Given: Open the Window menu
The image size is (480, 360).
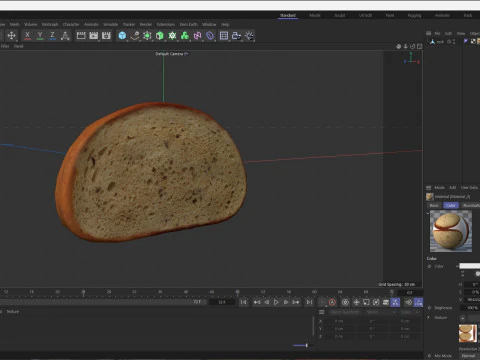Looking at the screenshot, I should point(209,24).
